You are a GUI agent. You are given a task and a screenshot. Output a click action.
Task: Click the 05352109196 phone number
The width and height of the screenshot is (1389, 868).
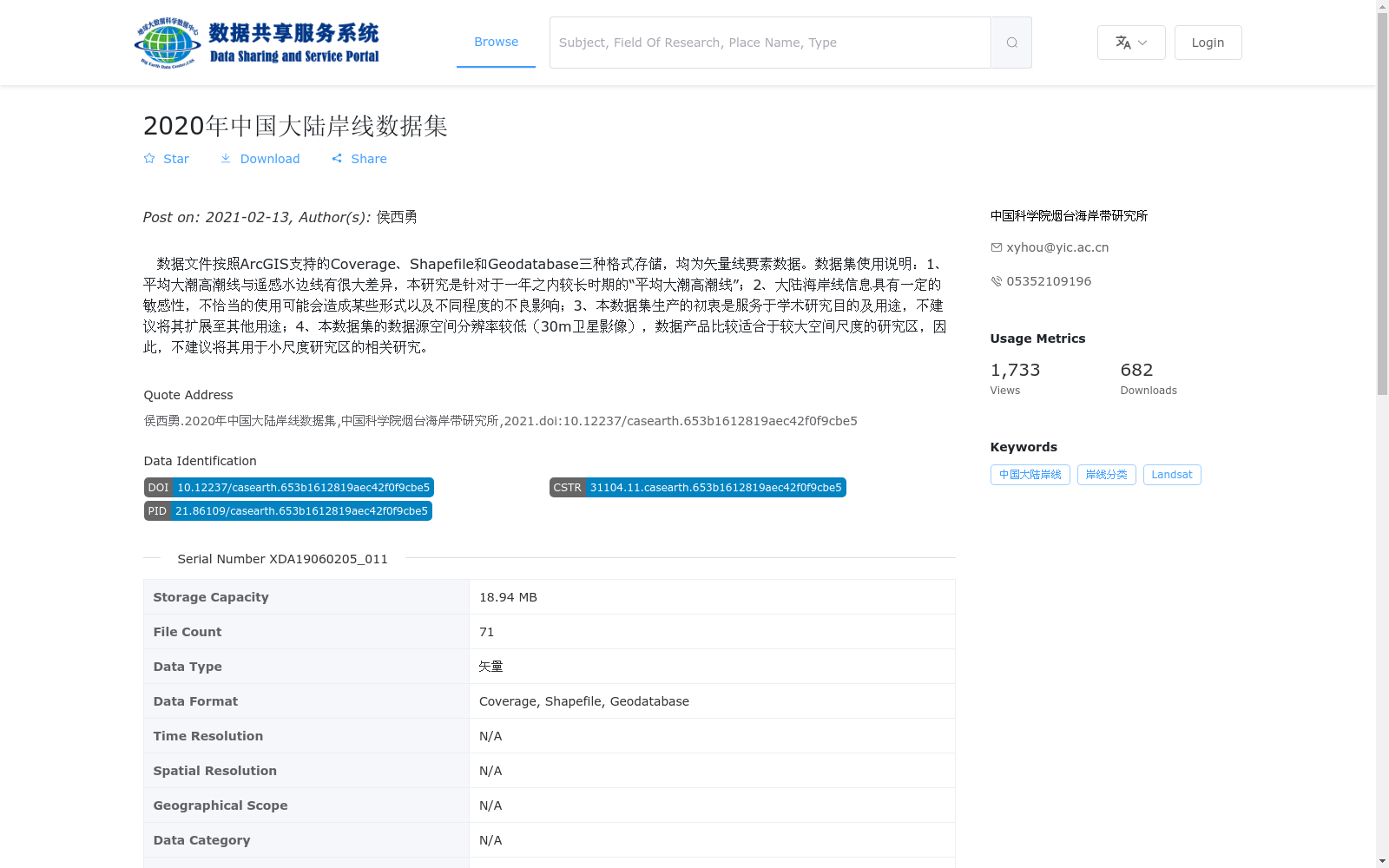point(1049,281)
